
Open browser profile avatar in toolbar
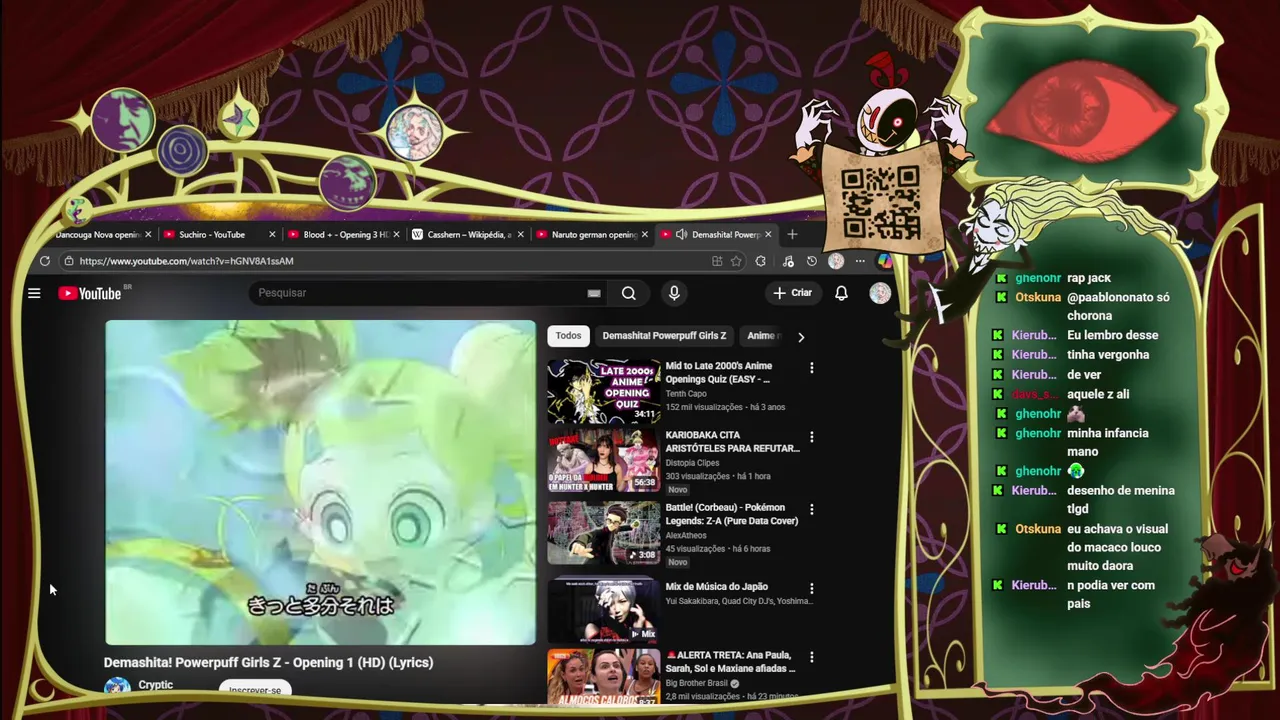[836, 261]
